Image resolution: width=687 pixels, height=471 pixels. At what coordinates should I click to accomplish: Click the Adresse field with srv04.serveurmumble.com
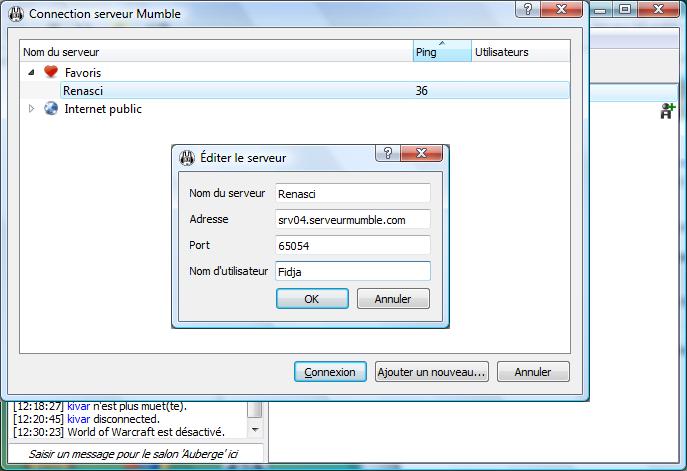[353, 220]
